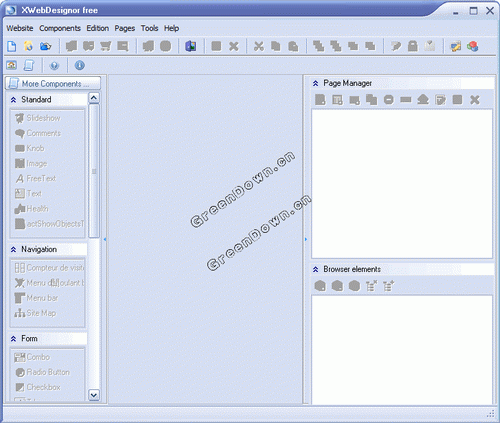Select the Knob component

(30, 148)
